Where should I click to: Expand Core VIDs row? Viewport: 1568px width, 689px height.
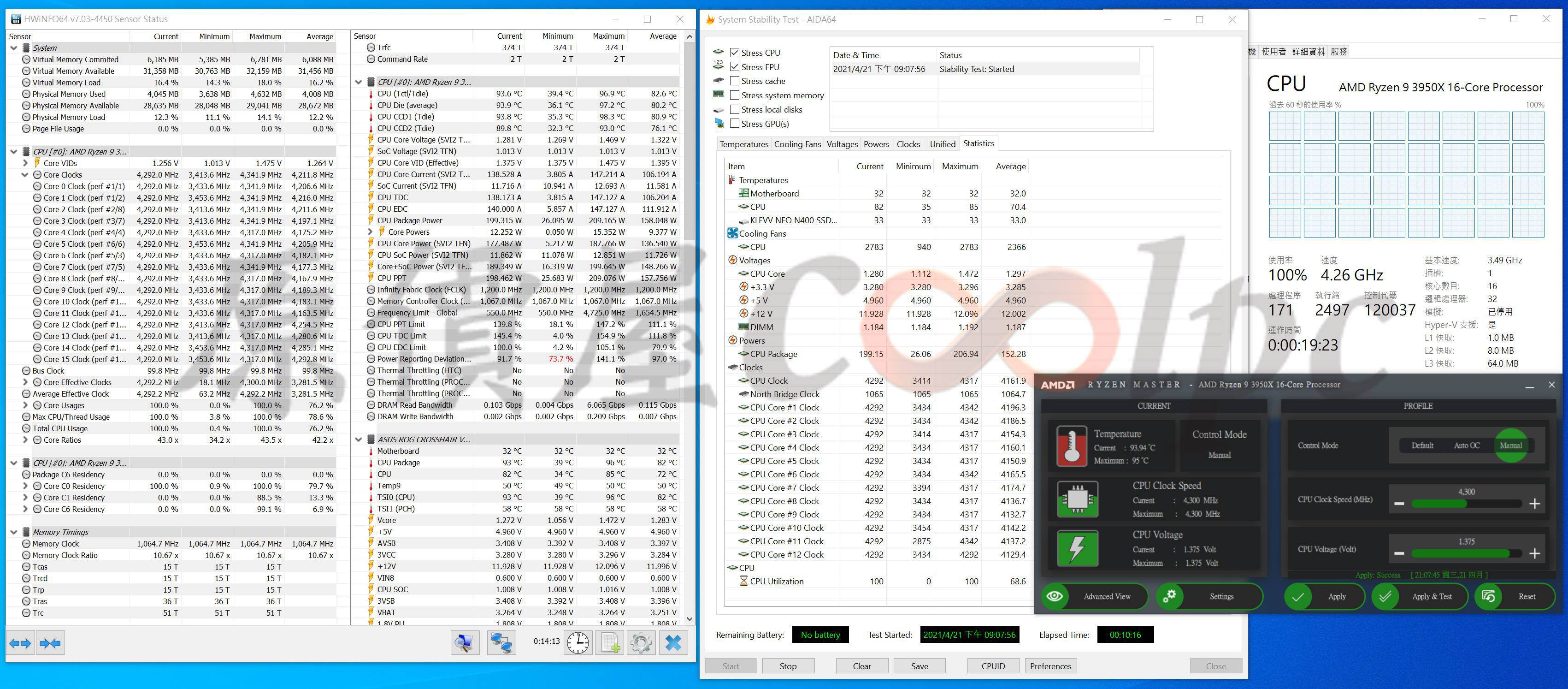pyautogui.click(x=25, y=163)
